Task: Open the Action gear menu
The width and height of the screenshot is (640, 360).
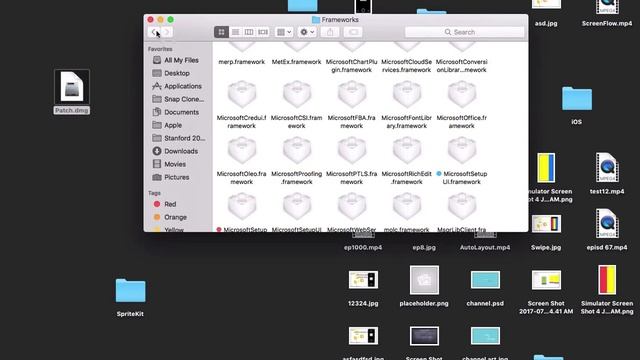Action: (307, 32)
